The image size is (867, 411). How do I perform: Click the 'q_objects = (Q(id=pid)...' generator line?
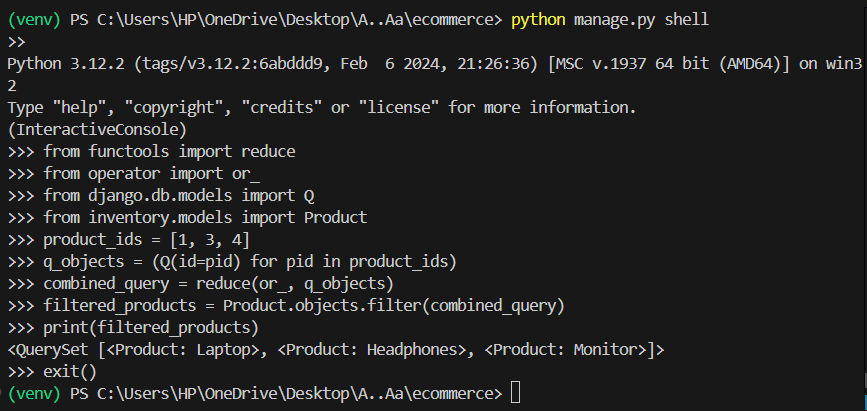click(249, 261)
